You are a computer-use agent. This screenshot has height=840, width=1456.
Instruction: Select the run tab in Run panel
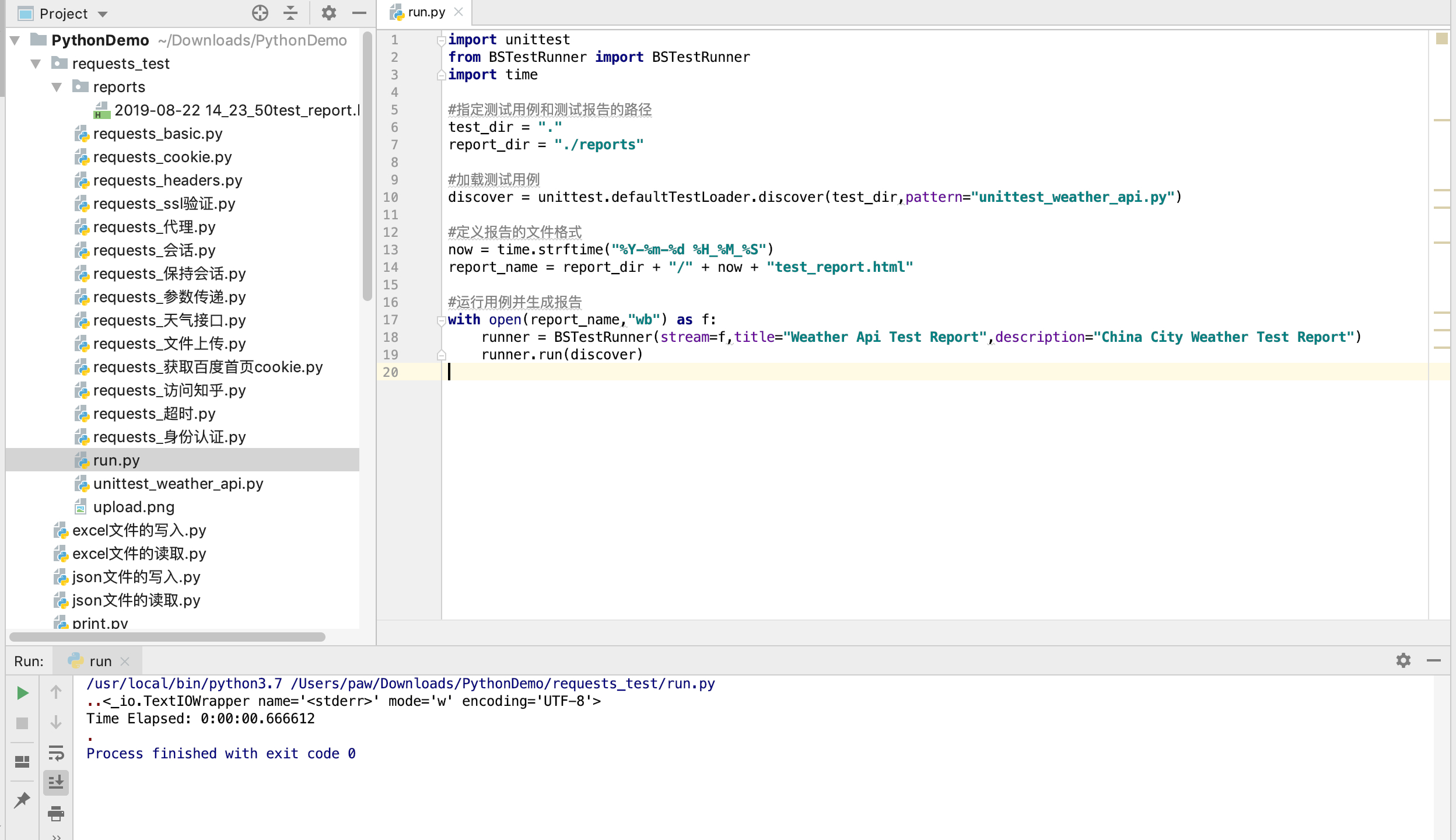pos(100,661)
